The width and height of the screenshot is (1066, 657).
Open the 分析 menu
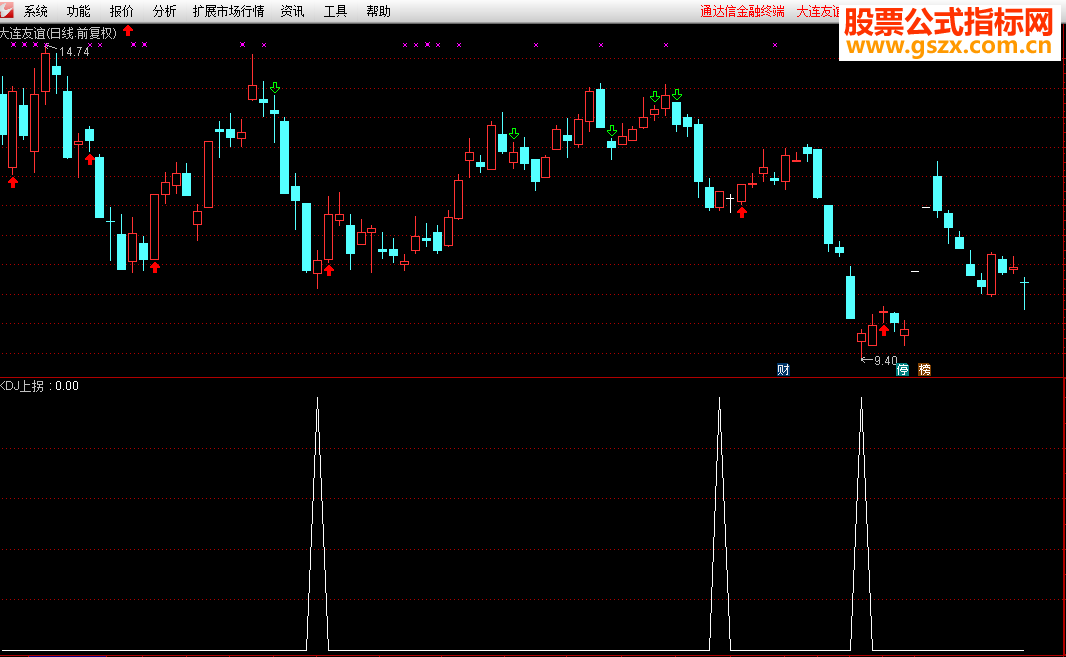pos(165,11)
